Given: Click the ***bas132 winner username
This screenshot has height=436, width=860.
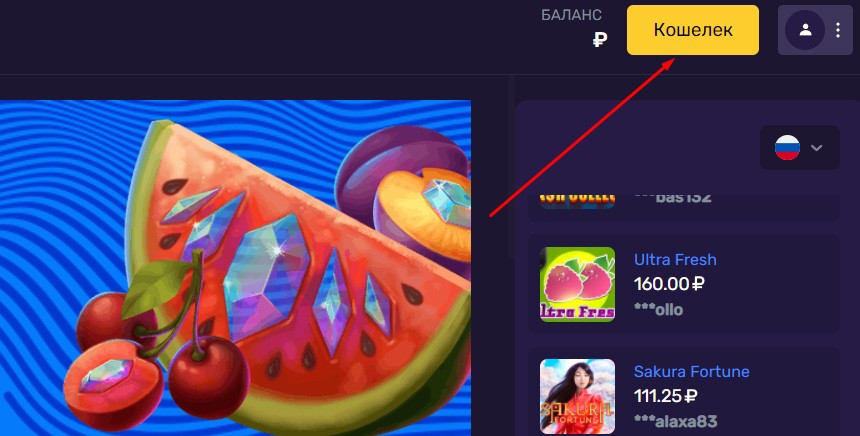Looking at the screenshot, I should [672, 199].
